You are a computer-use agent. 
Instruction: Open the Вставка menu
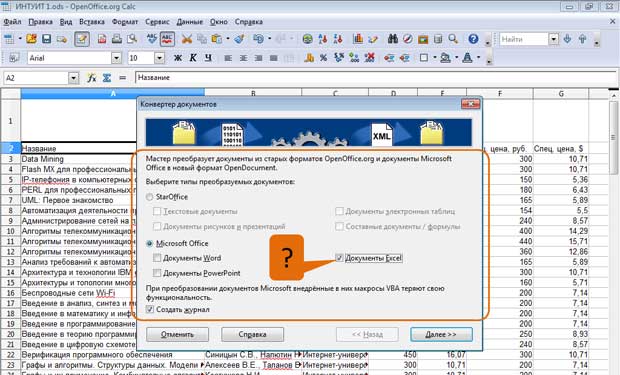[x=92, y=22]
